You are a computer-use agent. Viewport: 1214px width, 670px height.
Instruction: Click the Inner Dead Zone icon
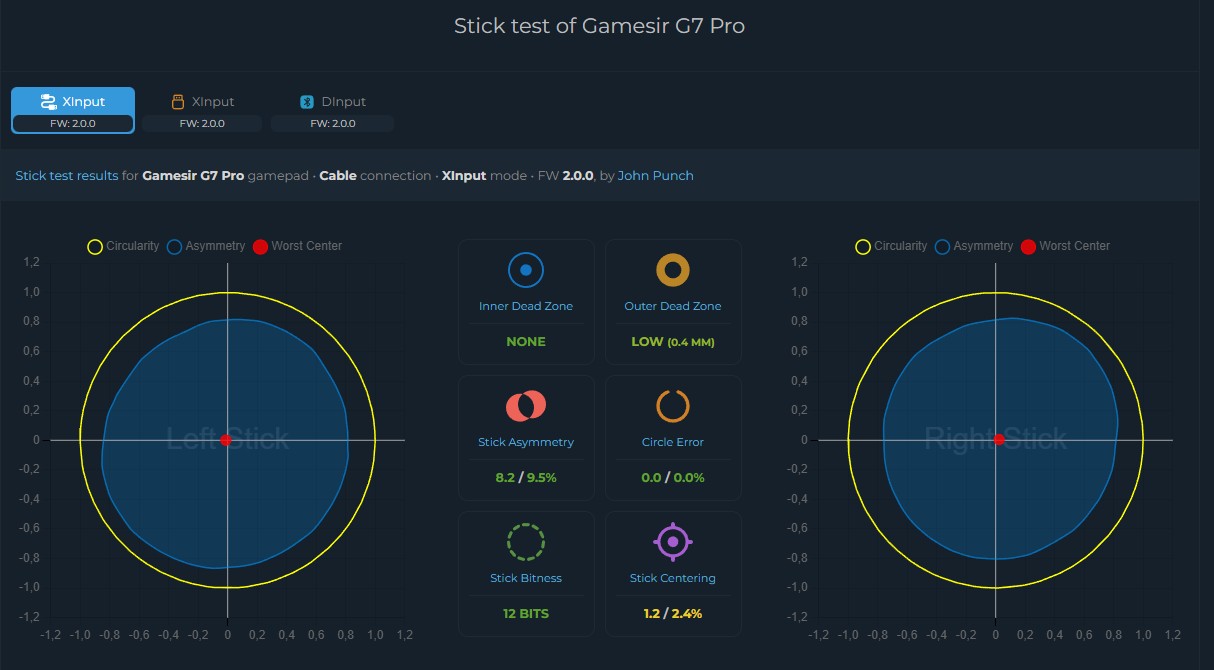tap(525, 270)
